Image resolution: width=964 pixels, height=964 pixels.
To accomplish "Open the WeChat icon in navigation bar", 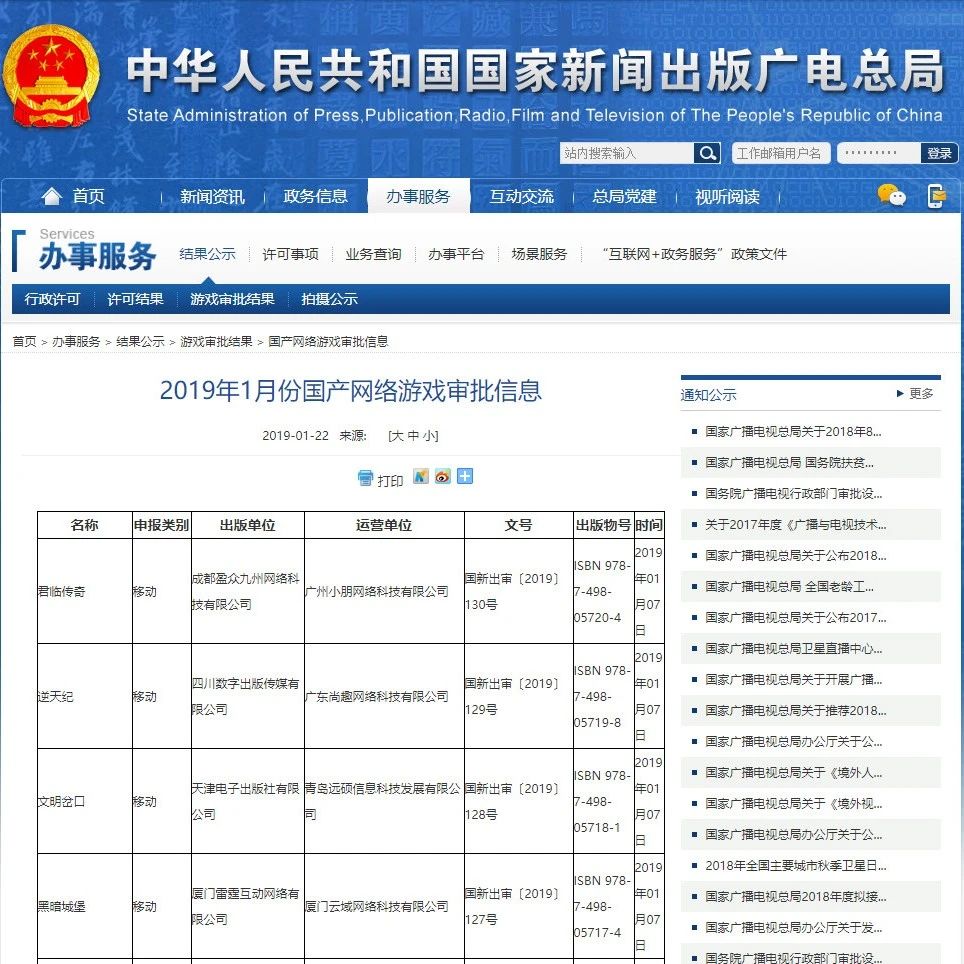I will pyautogui.click(x=891, y=196).
